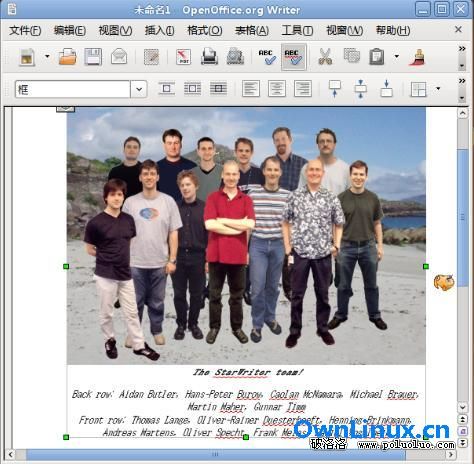This screenshot has width=474, height=464.
Task: Run Spelling and Grammar check icon
Action: pos(267,57)
